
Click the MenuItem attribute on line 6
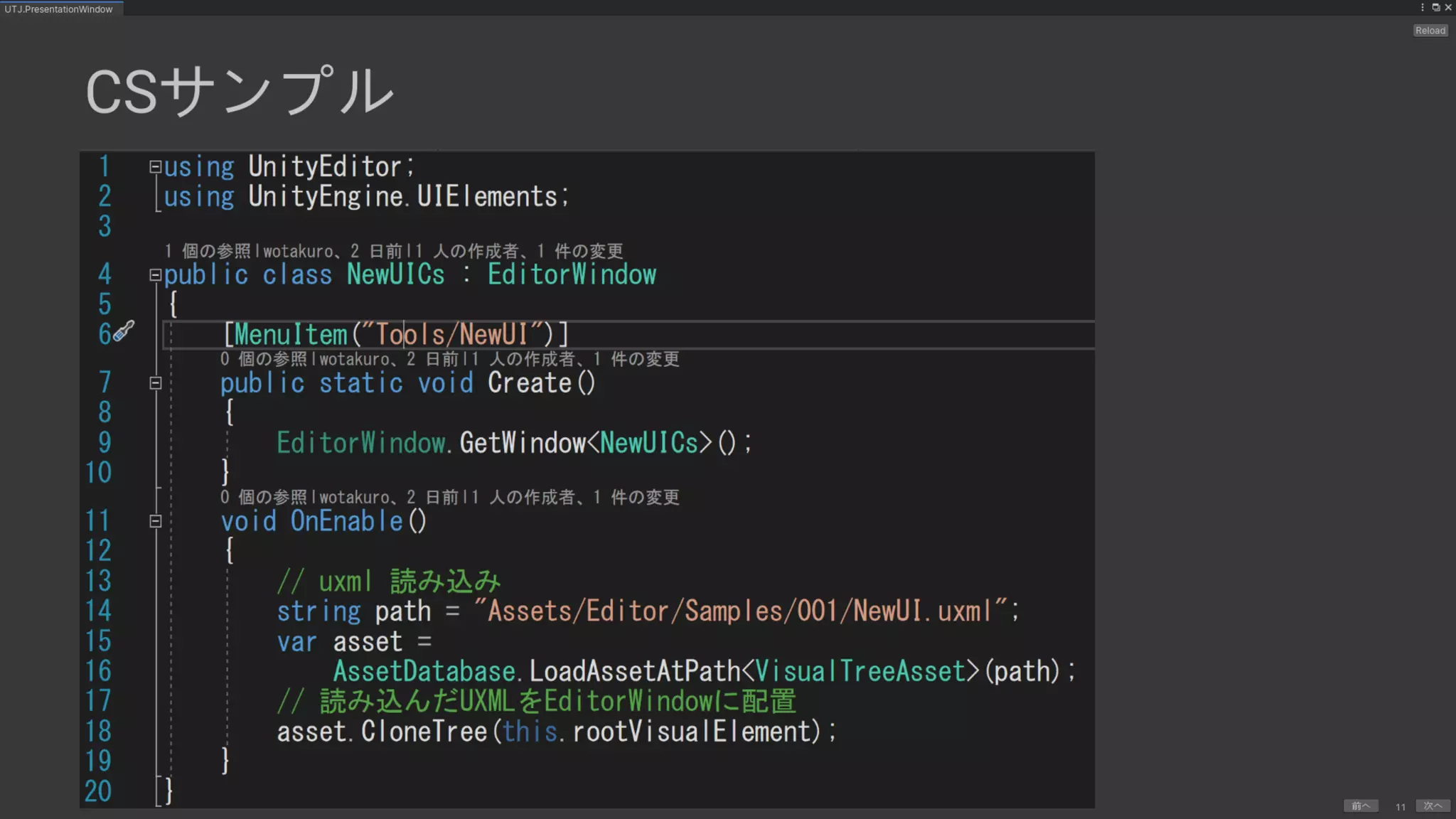[291, 334]
